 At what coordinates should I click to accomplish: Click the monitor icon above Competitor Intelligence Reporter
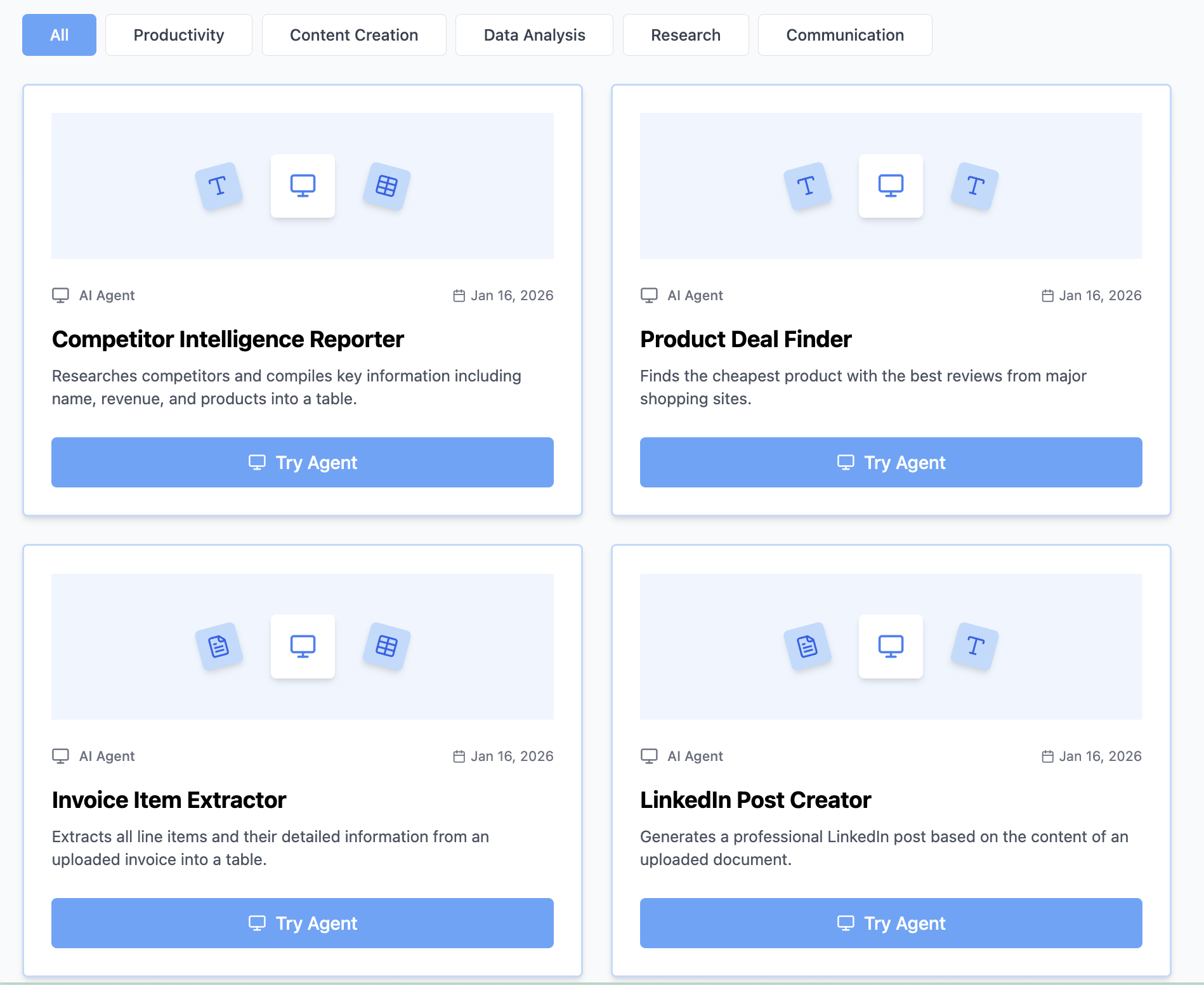click(303, 185)
